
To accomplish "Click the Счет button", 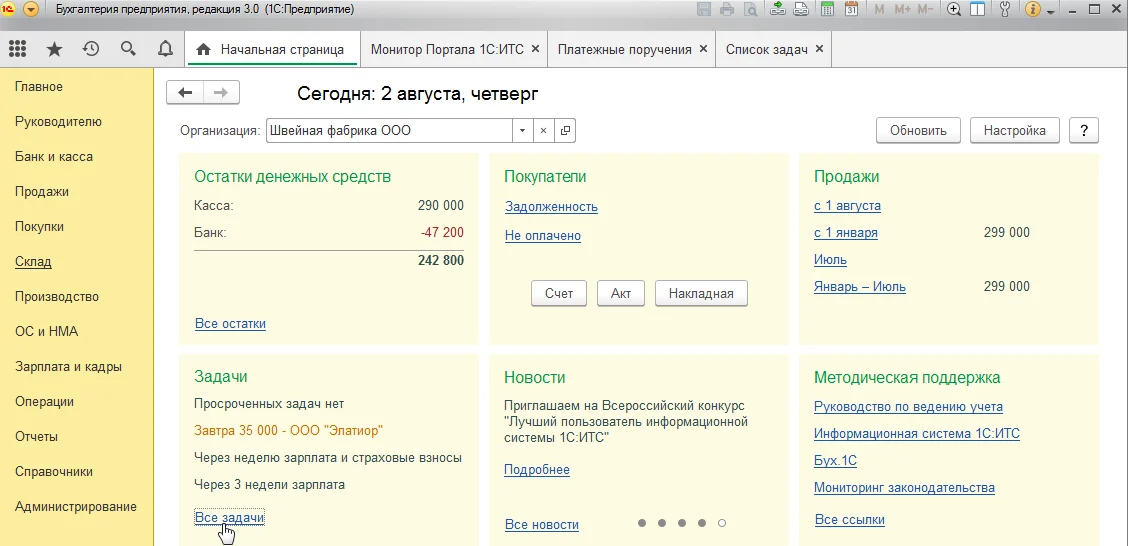I will tap(559, 294).
